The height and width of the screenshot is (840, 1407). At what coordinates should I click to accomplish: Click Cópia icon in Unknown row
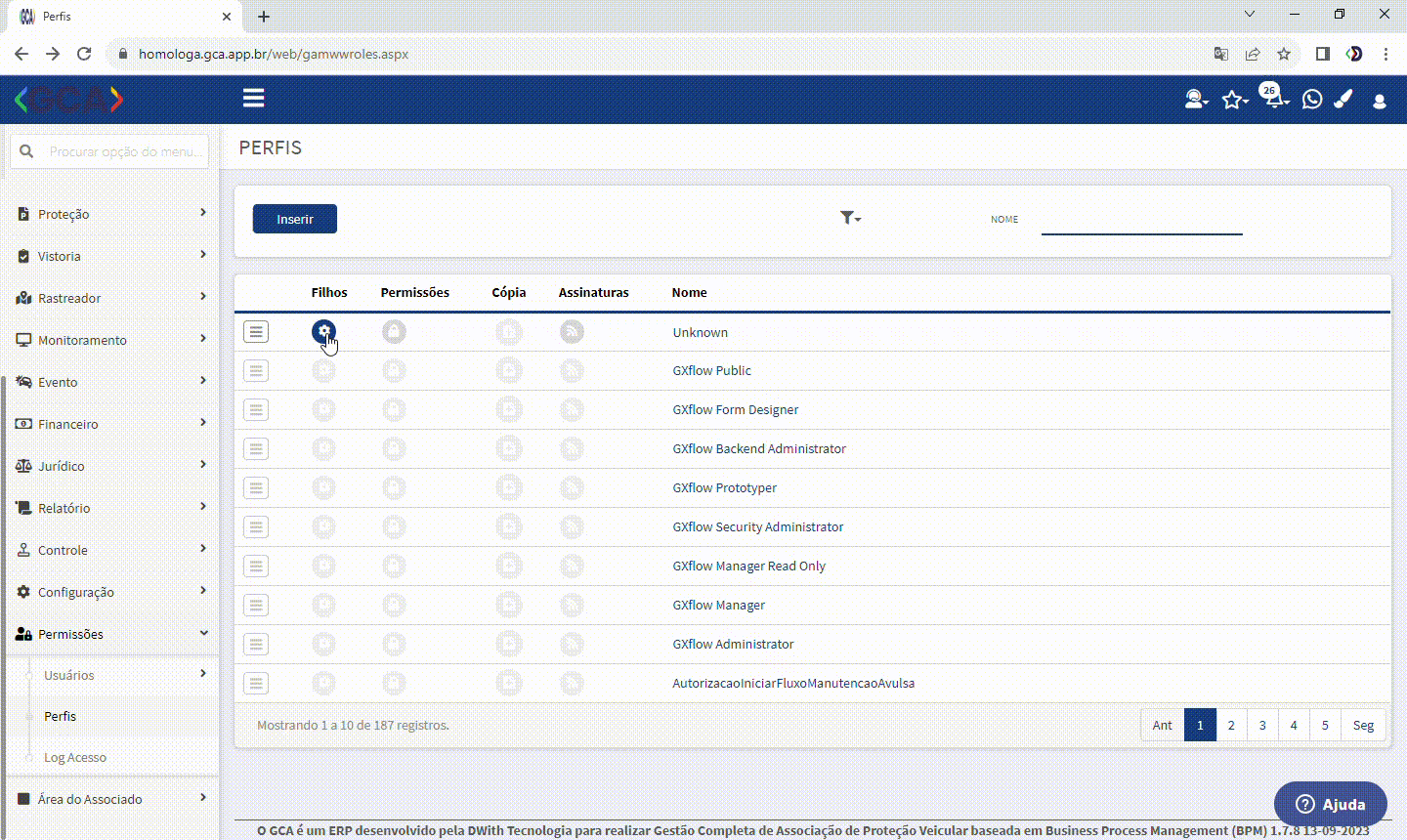(x=509, y=332)
